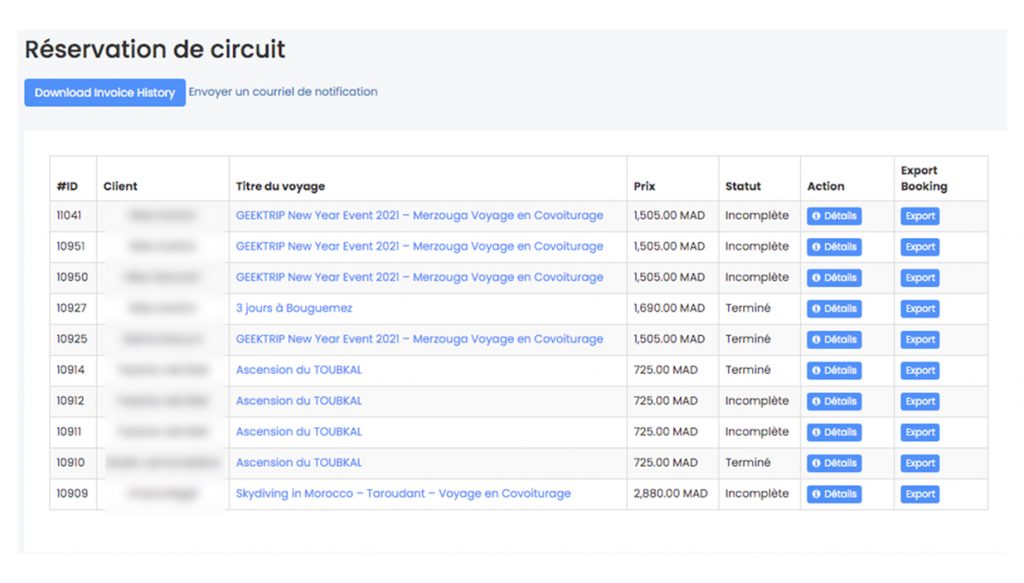1024x583 pixels.
Task: Open Ascension du TOUBKAL link for booking 10914
Action: (x=299, y=370)
